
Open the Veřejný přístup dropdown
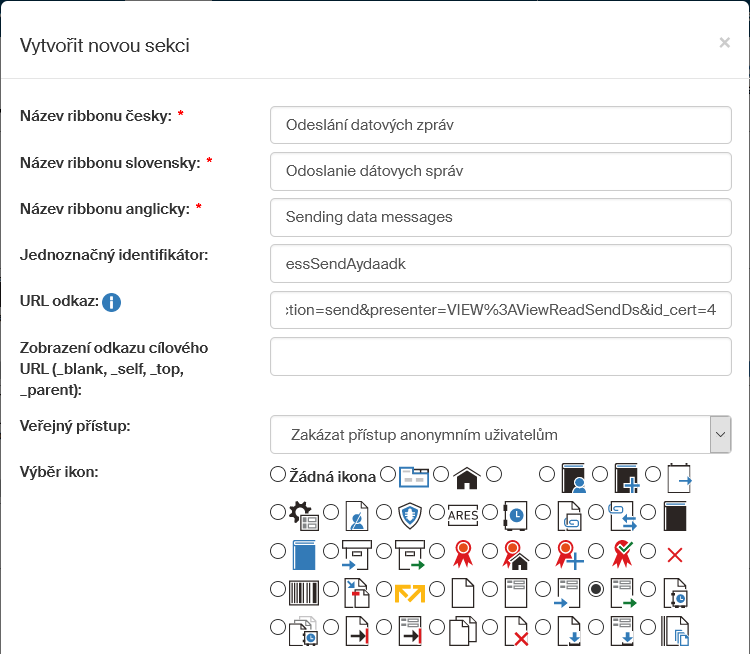pyautogui.click(x=500, y=435)
